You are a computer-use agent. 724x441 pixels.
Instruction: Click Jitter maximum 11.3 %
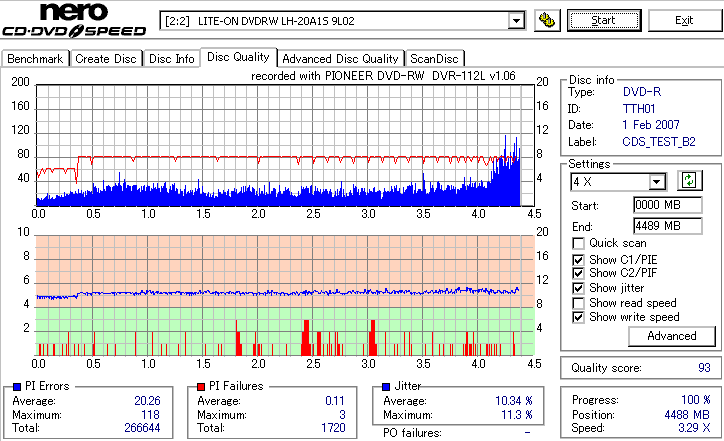pos(517,415)
